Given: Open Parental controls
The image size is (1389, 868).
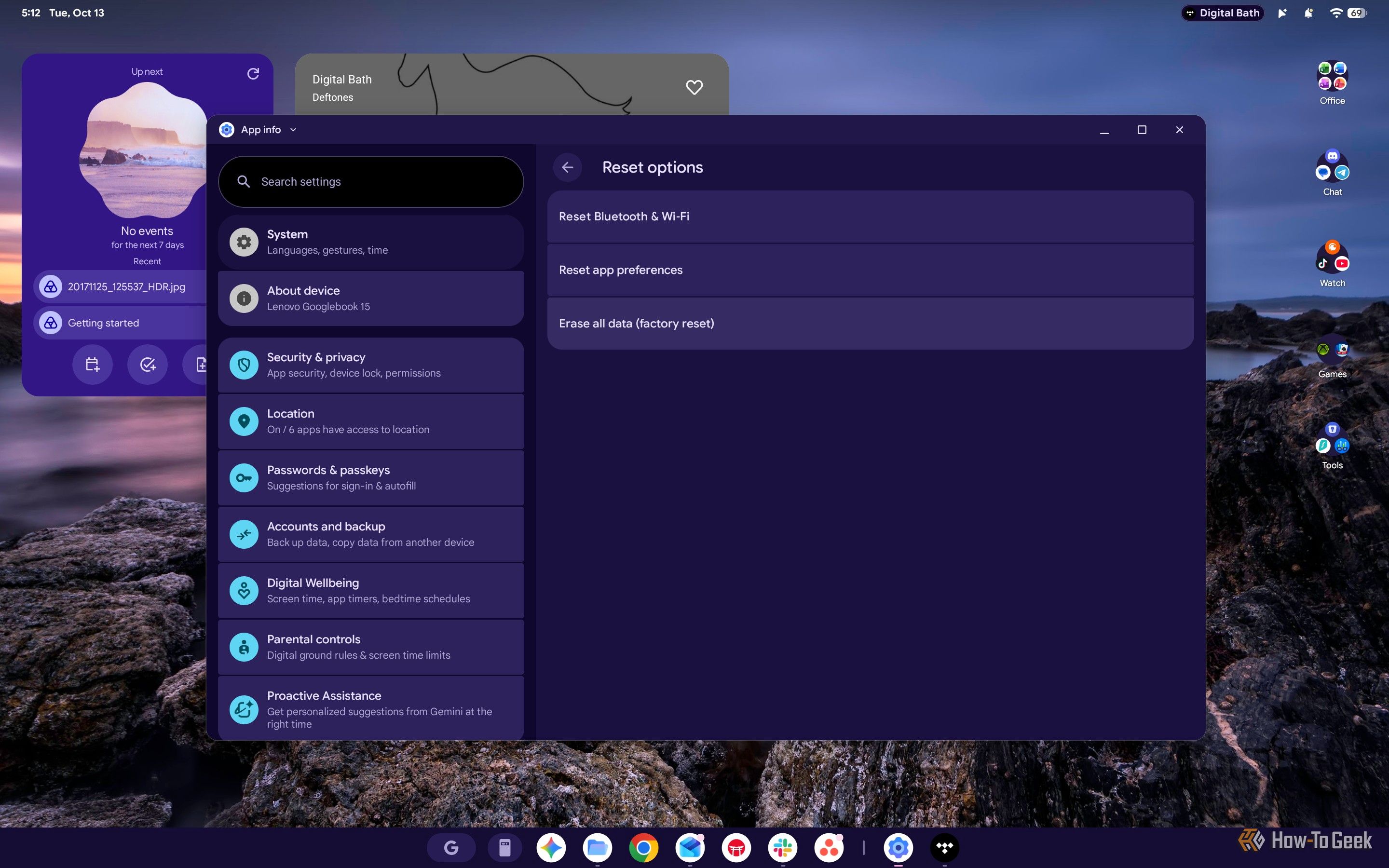Looking at the screenshot, I should [x=371, y=647].
